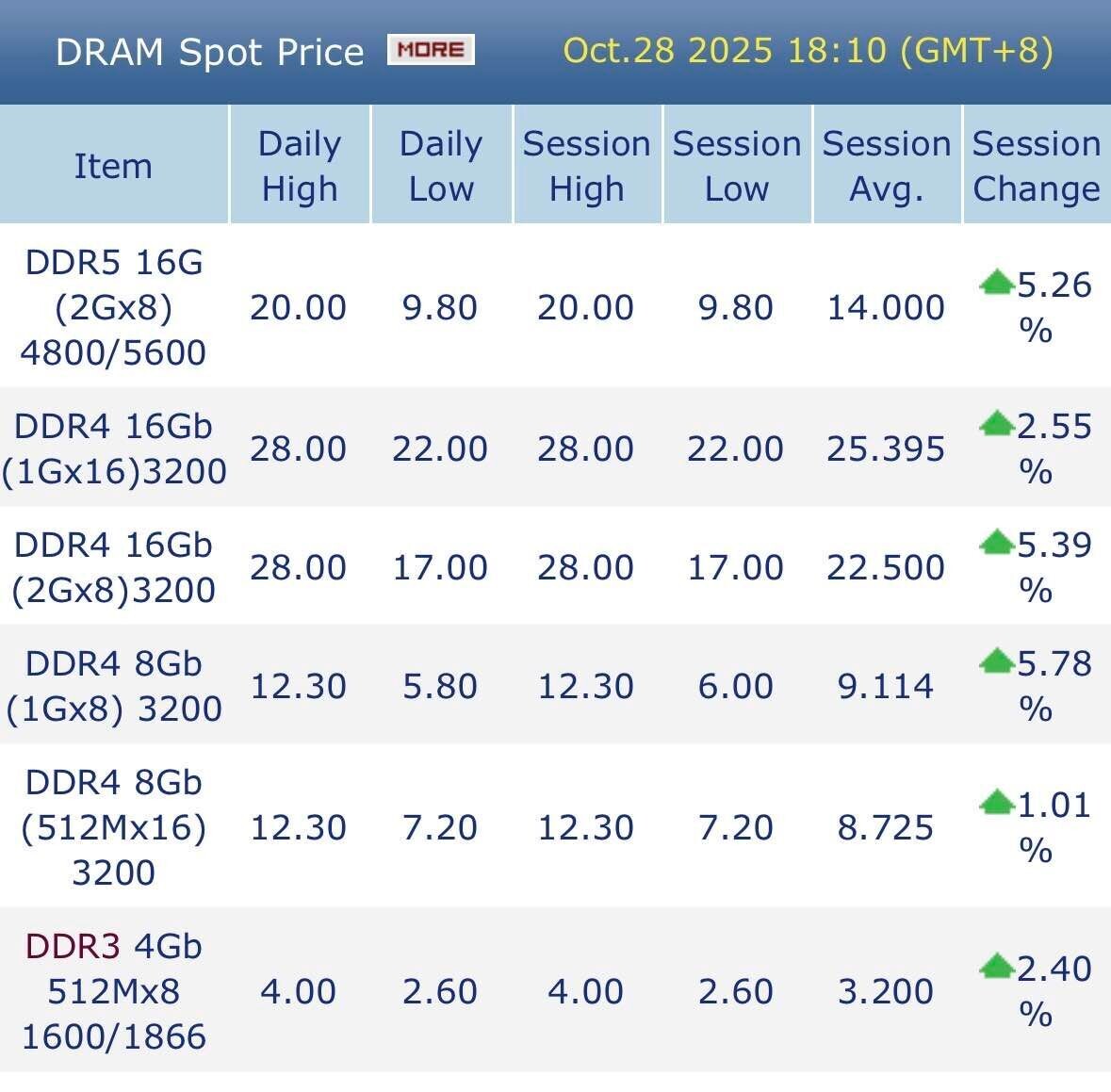The height and width of the screenshot is (1092, 1111).
Task: Click the Oct.28 2025 timestamp
Action: click(x=808, y=50)
